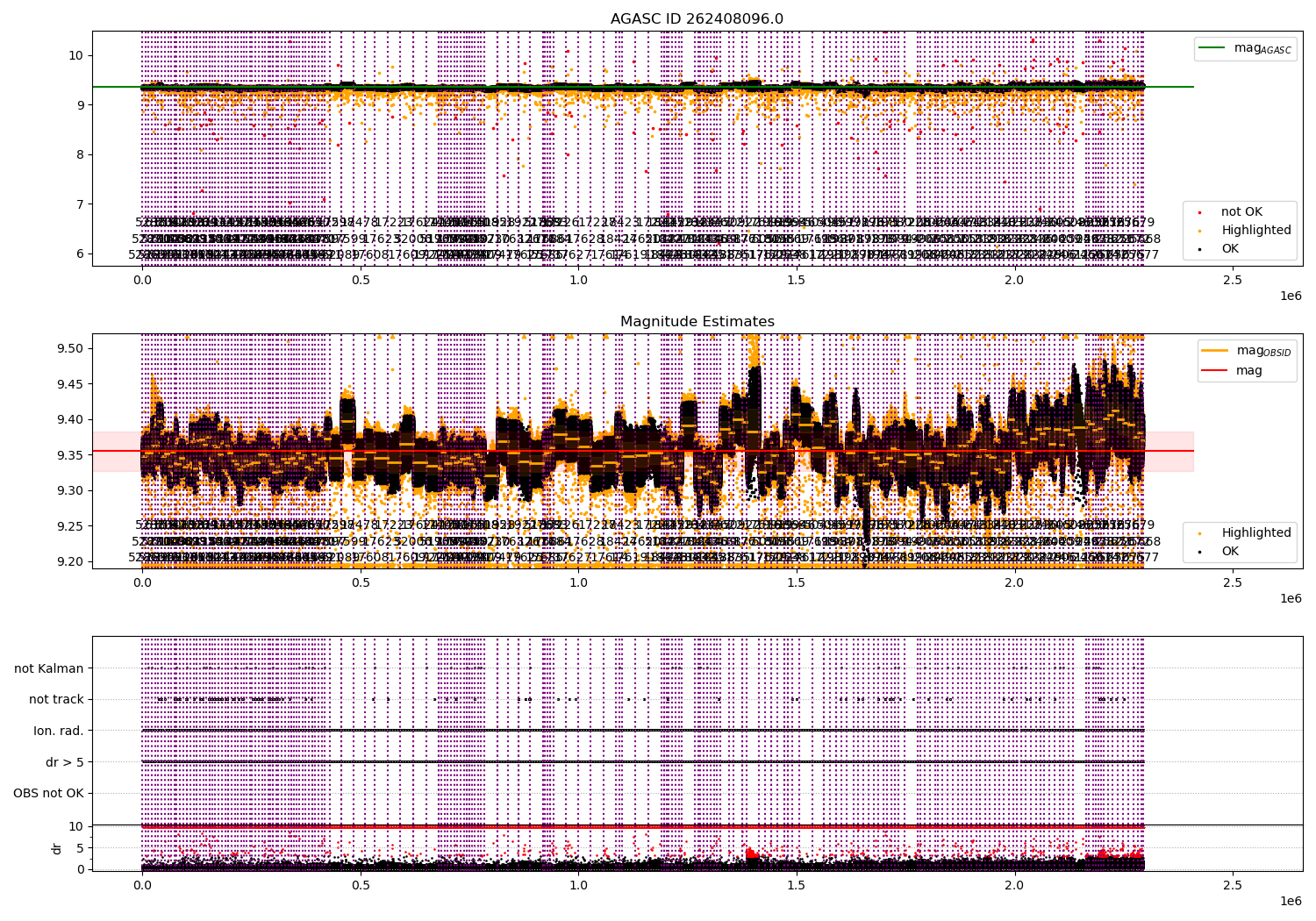Click the 1e6 exponent under top plot
1316x921 pixels.
(x=1291, y=296)
